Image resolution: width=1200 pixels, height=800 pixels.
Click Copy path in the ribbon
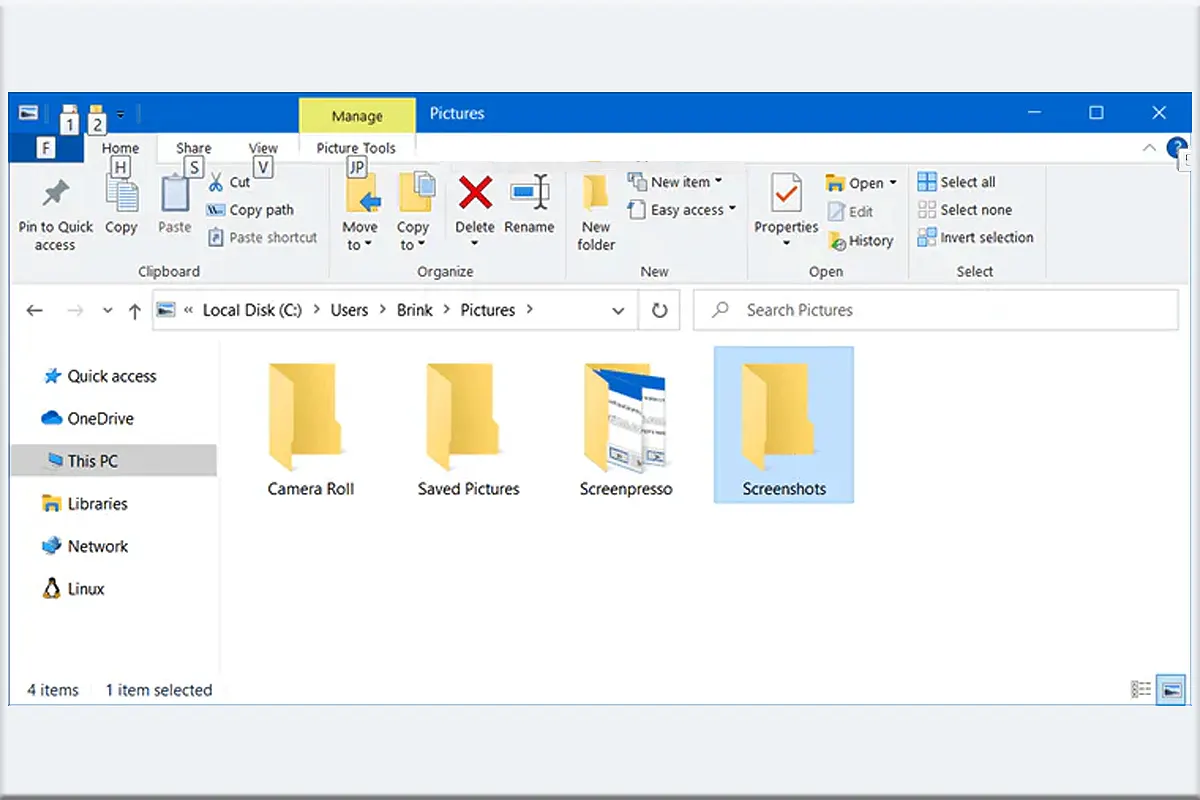click(252, 210)
